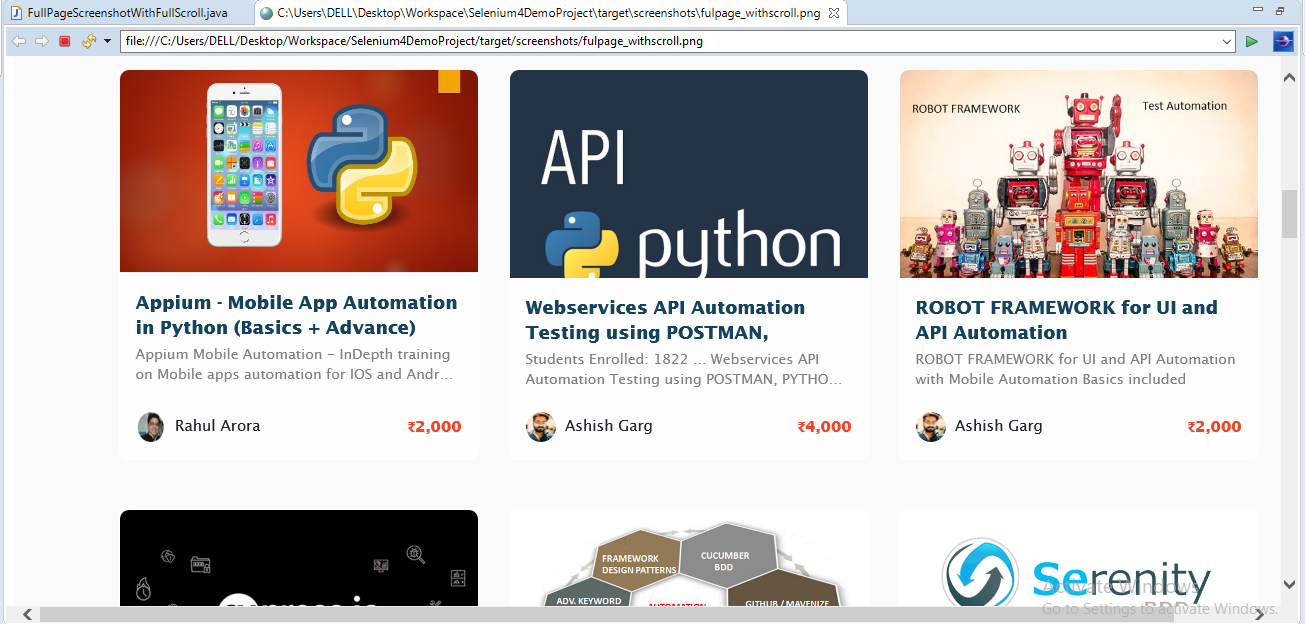
Task: Click 'Ashish Garg' name on Webservices card
Action: coord(609,426)
